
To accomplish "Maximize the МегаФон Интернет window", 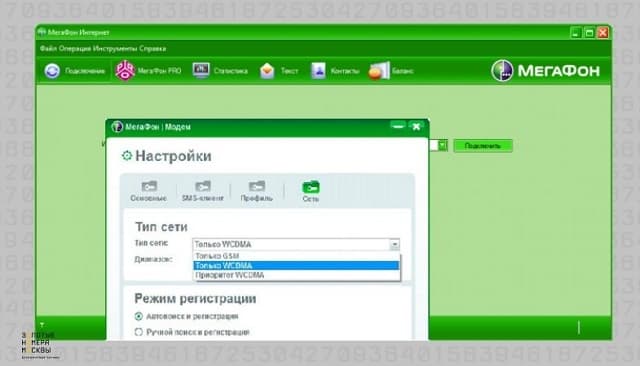I will [x=589, y=33].
